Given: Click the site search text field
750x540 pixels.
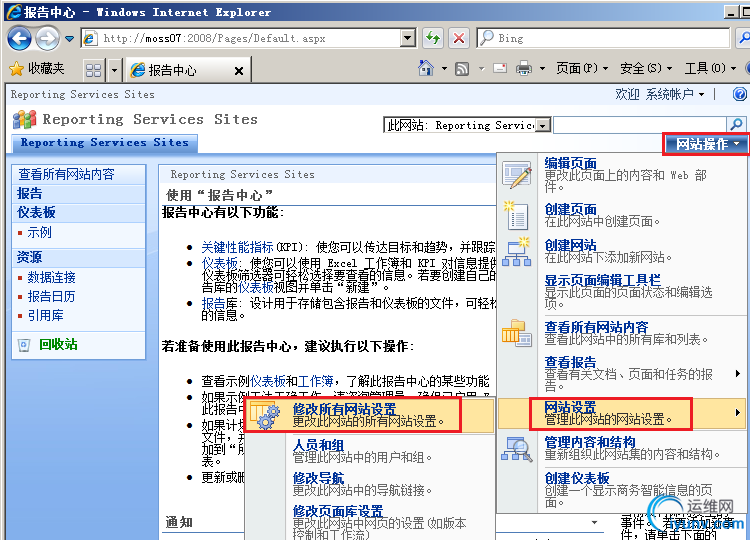Looking at the screenshot, I should pyautogui.click(x=640, y=125).
